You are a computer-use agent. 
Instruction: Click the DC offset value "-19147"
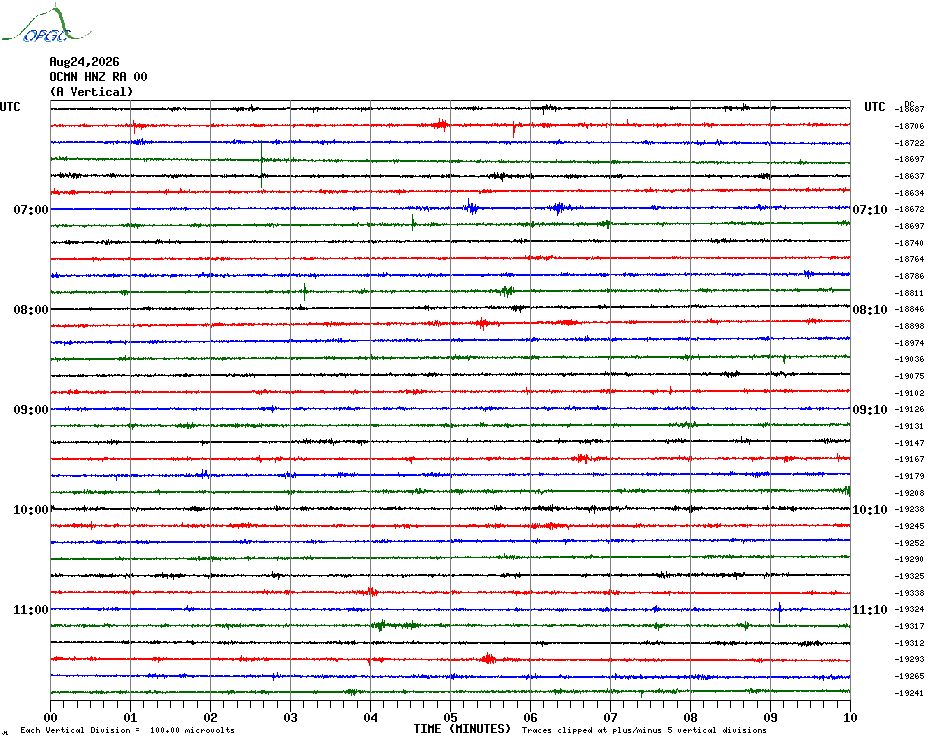pyautogui.click(x=909, y=443)
